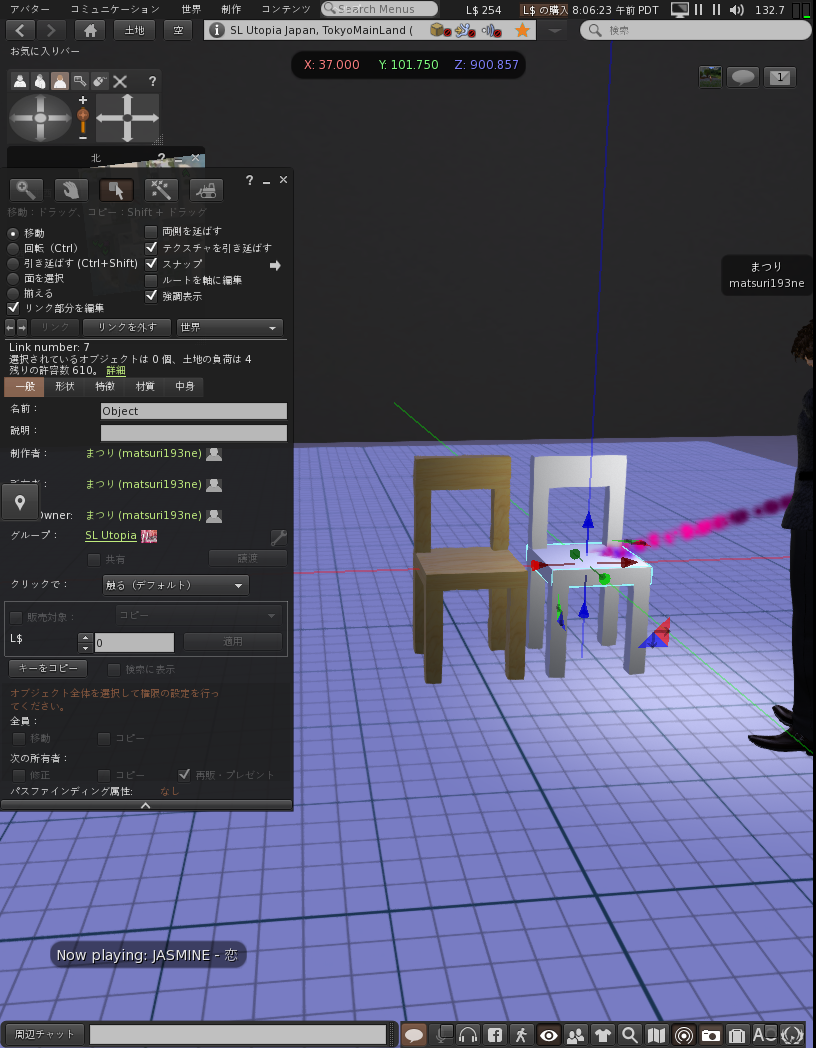Image resolution: width=816 pixels, height=1048 pixels.
Task: Select the 引き延ばす (Ctrl+Shift) radio button
Action: click(x=13, y=263)
